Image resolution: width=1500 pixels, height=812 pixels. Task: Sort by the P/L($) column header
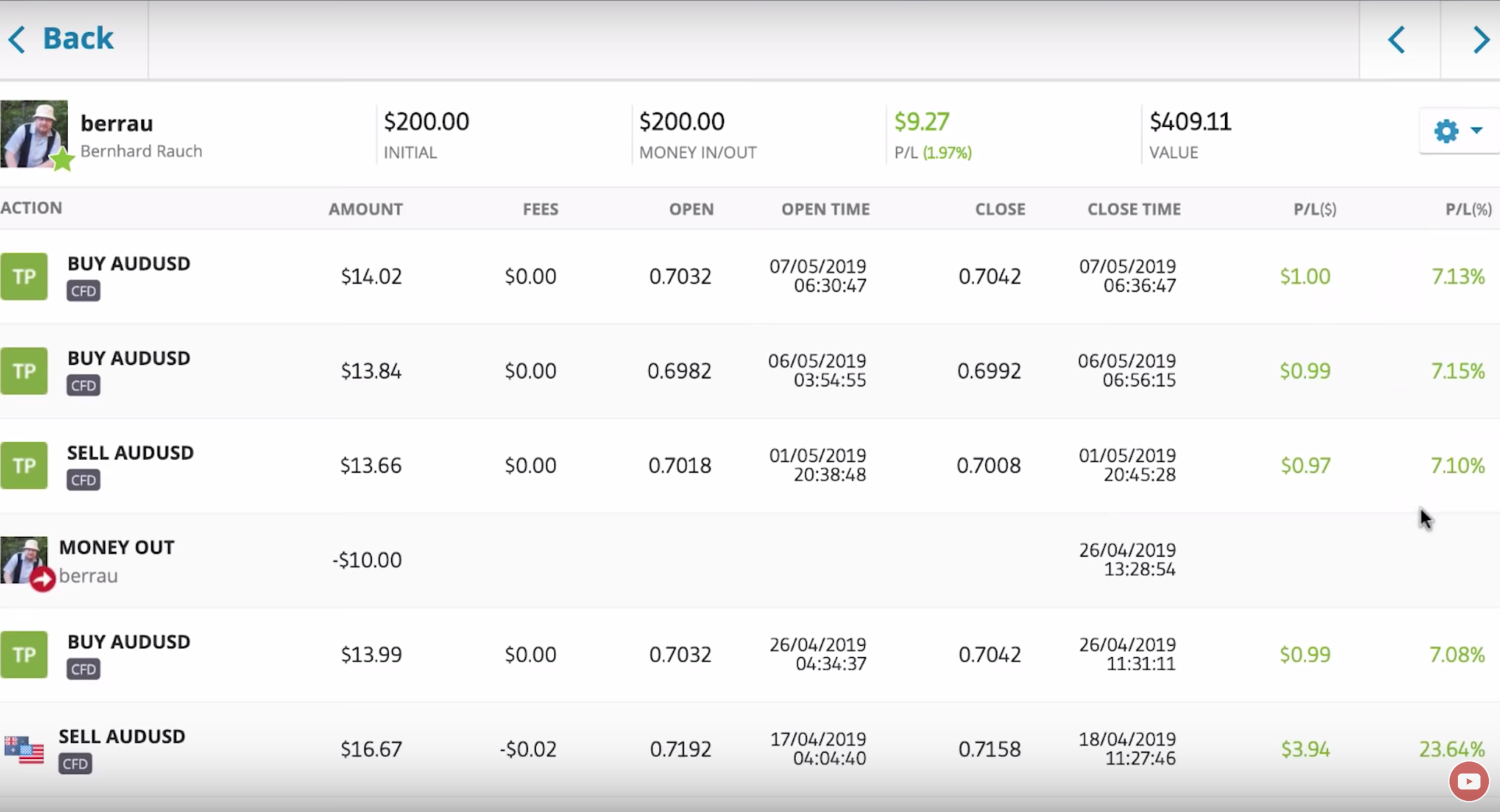click(1315, 209)
